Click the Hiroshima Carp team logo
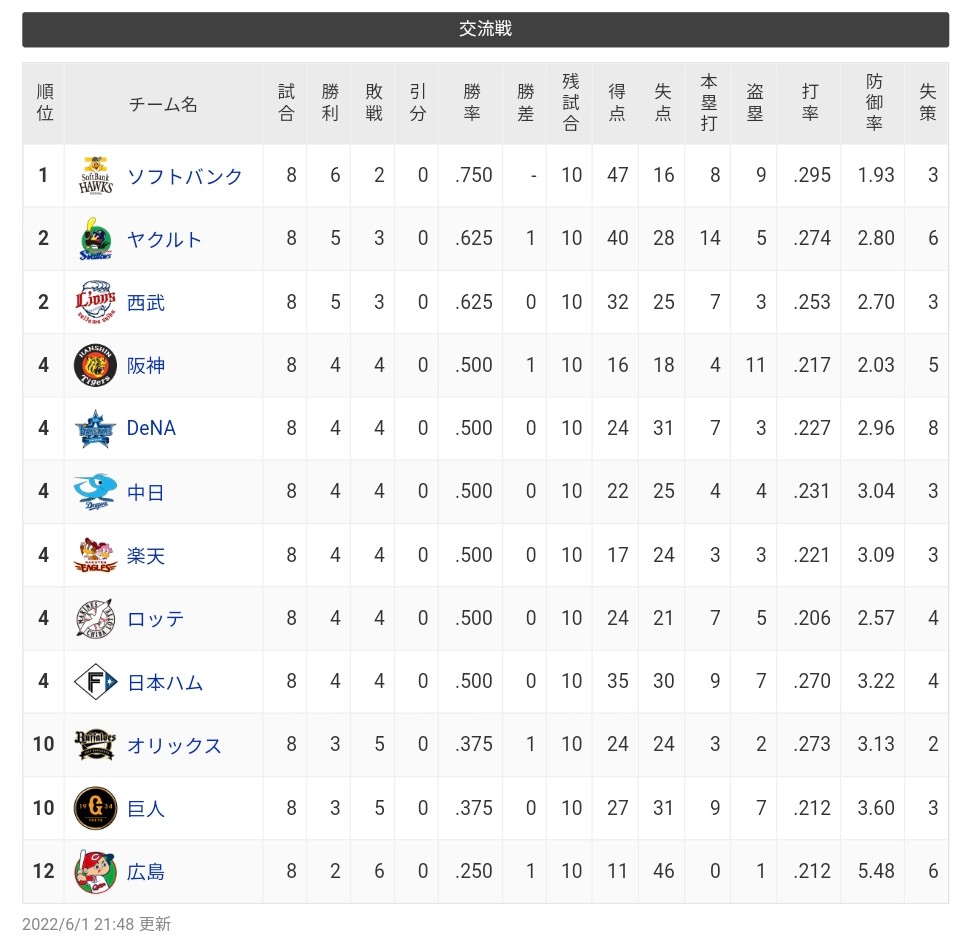969x944 pixels. coord(96,872)
